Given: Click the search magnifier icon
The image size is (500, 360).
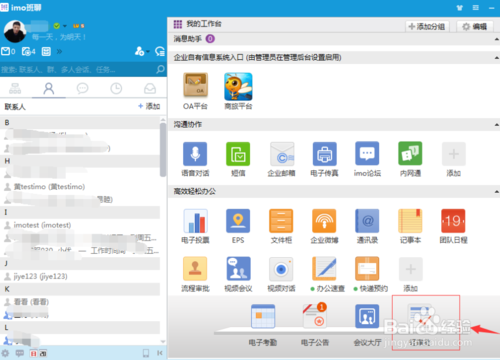Looking at the screenshot, I should click(x=160, y=69).
